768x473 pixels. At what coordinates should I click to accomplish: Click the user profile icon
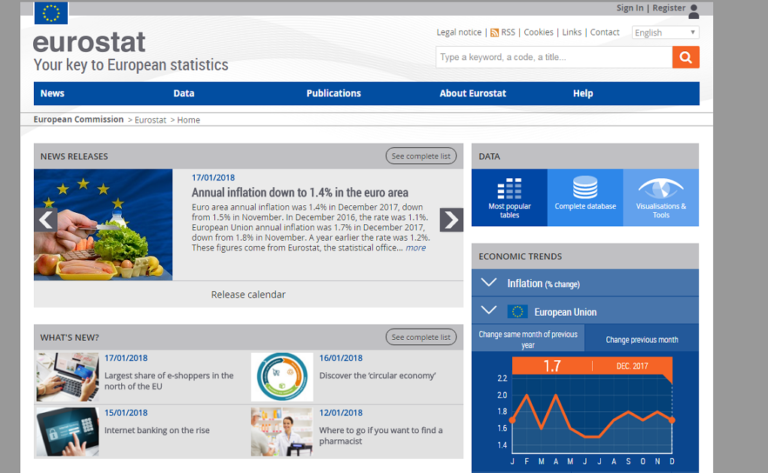pos(694,11)
